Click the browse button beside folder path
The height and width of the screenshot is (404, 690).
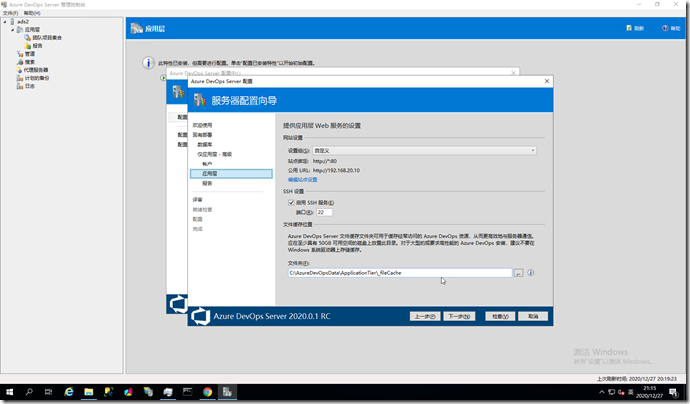coord(518,273)
